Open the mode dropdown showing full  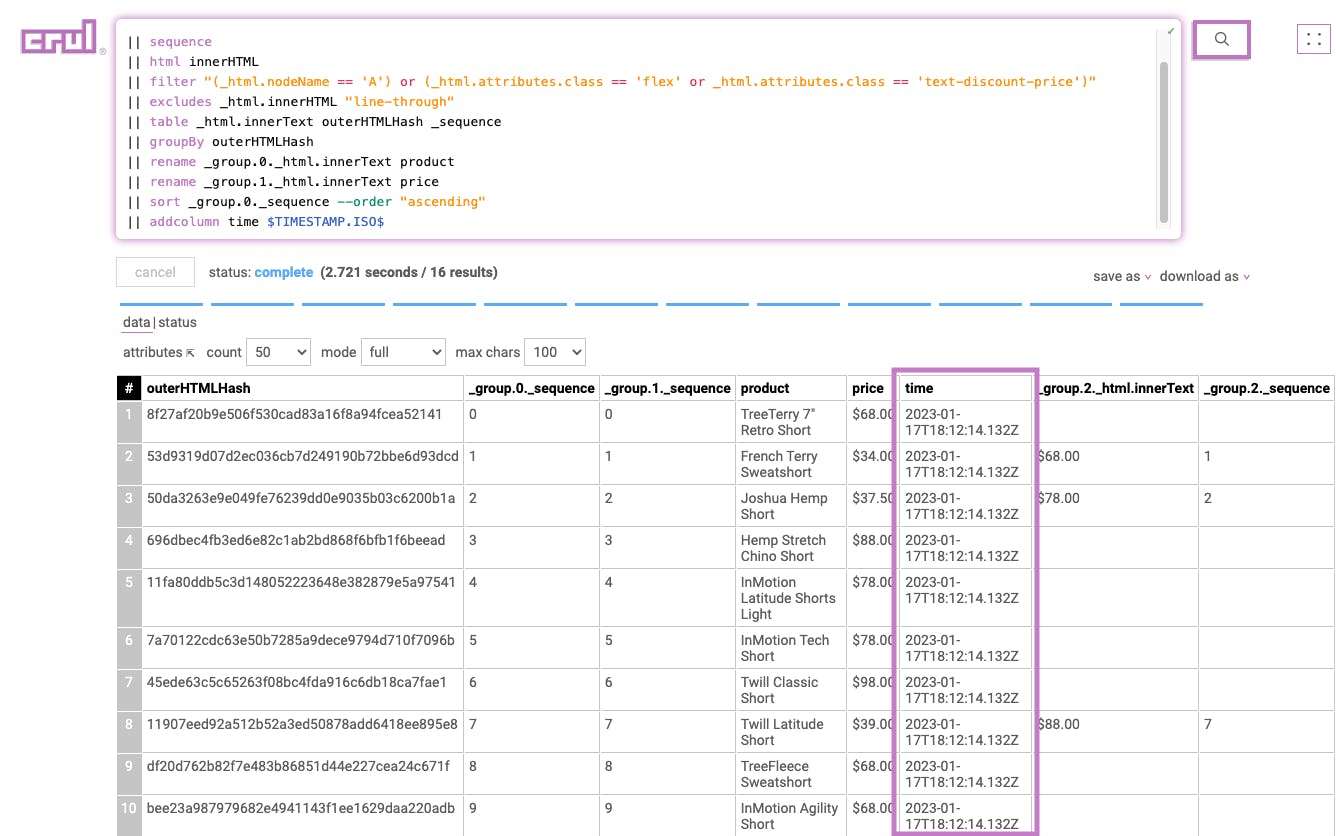[403, 352]
